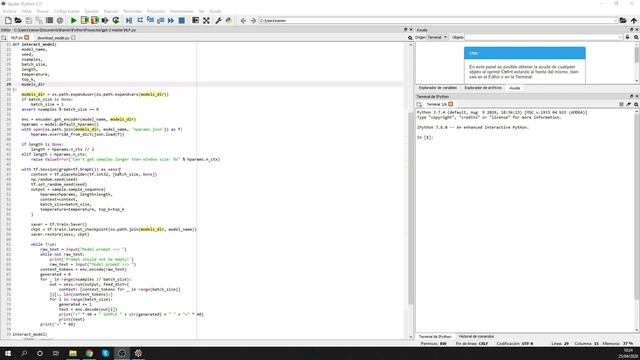This screenshot has height=360, width=640.
Task: Open the IPython console options icon
Action: click(636, 104)
